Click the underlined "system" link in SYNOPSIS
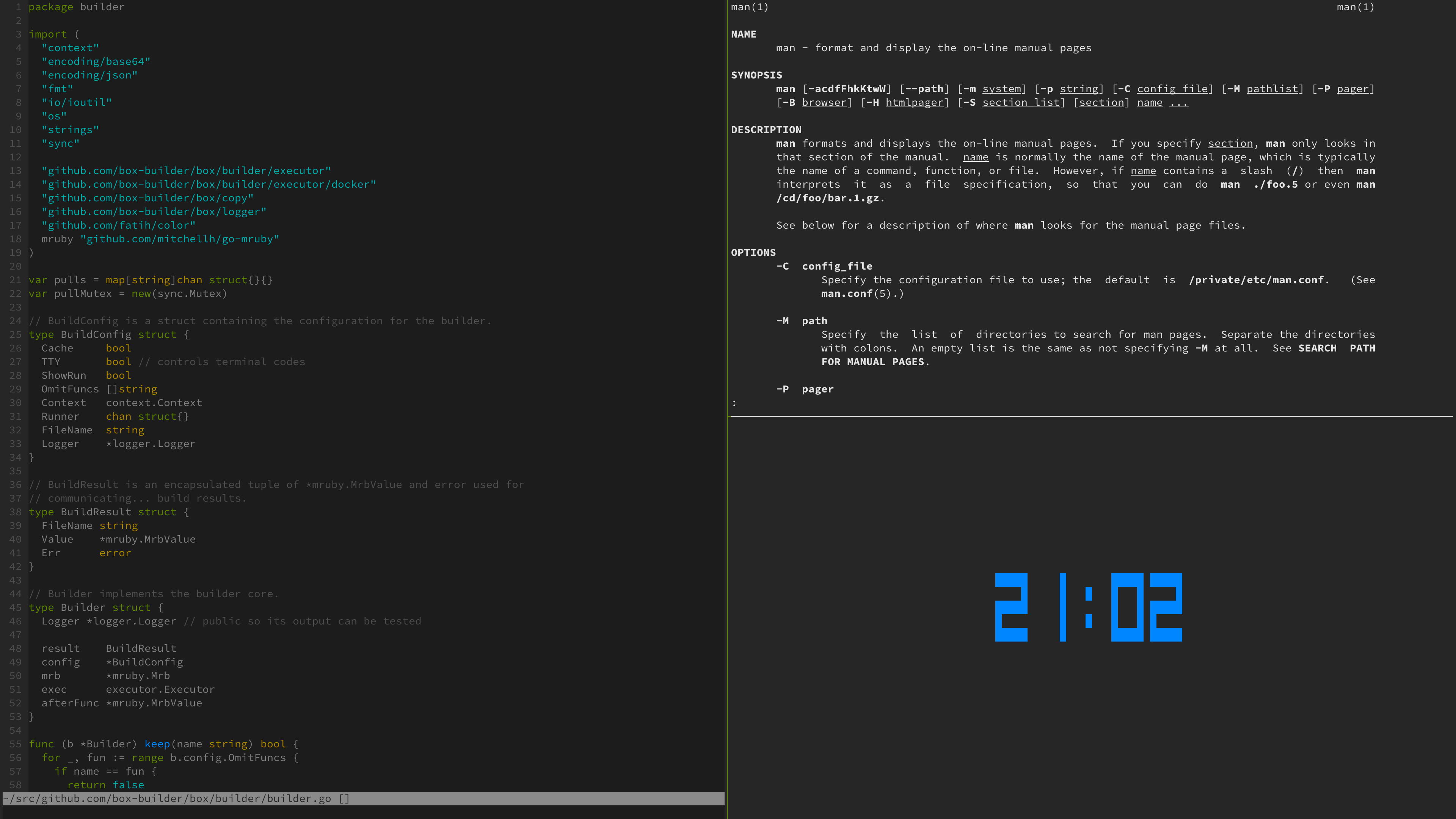 point(1002,88)
